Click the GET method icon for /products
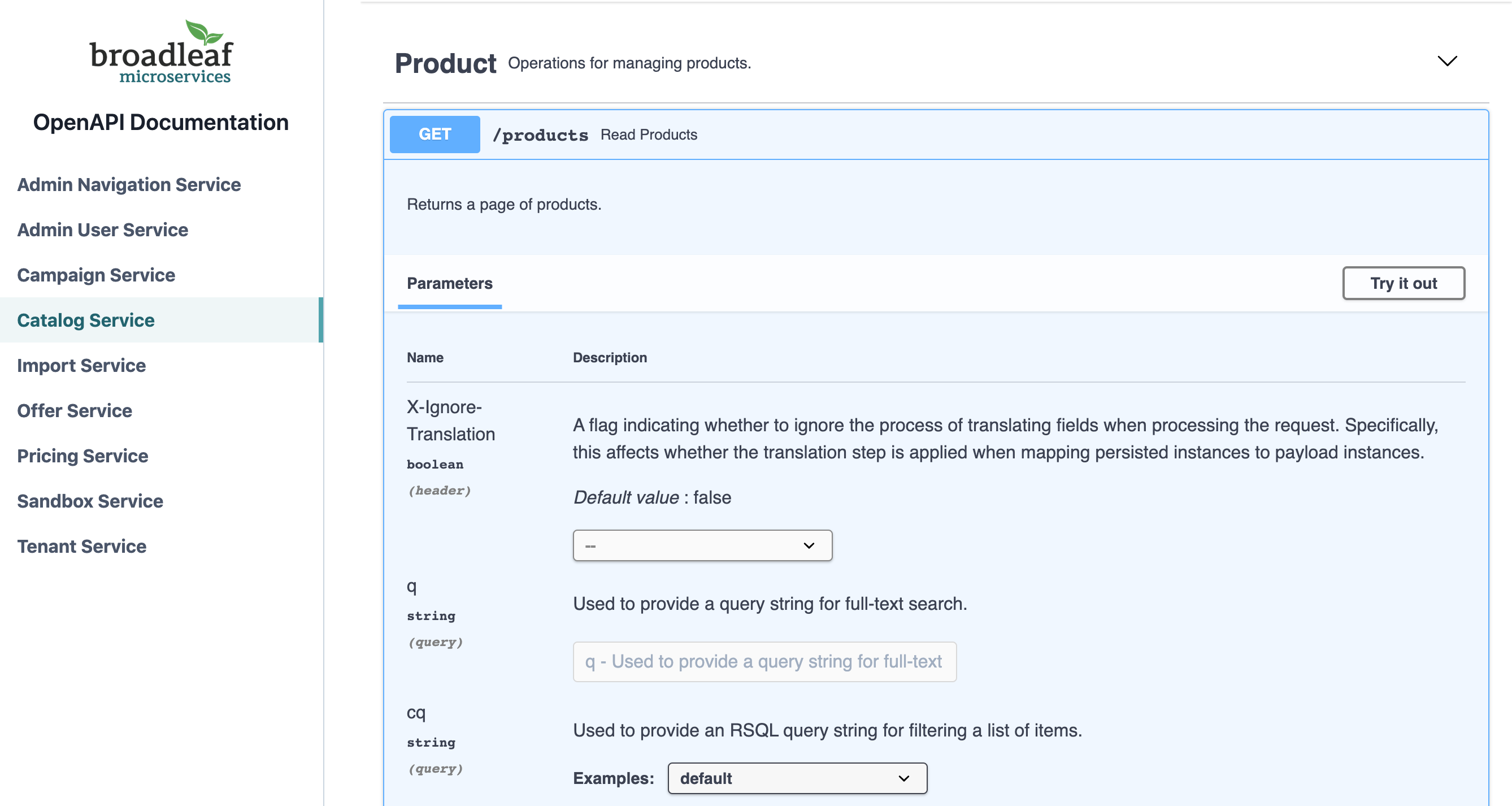This screenshot has width=1512, height=806. [x=435, y=134]
